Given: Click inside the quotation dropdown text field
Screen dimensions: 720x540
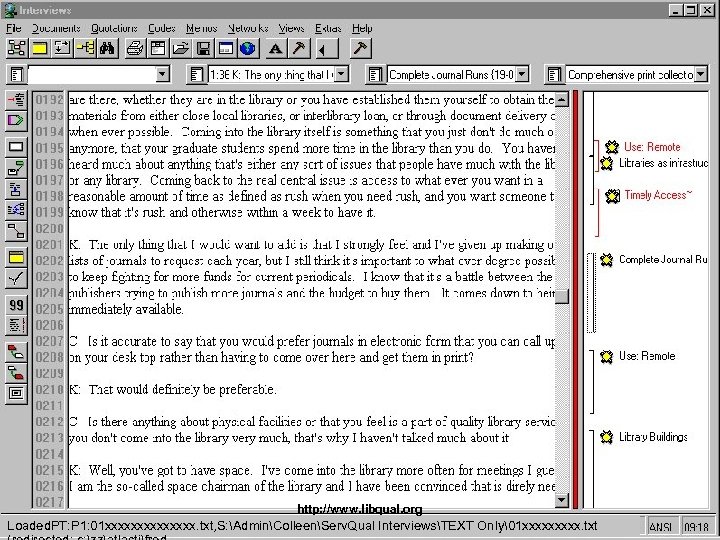Looking at the screenshot, I should click(x=271, y=74).
